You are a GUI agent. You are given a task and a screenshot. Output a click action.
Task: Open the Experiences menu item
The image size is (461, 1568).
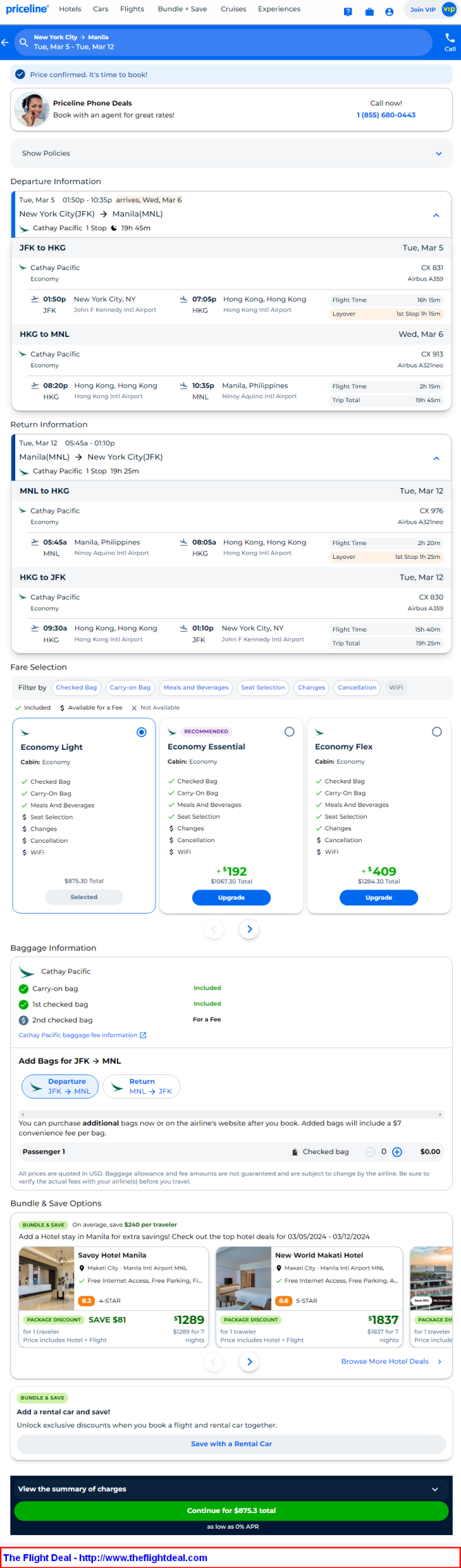[x=279, y=9]
